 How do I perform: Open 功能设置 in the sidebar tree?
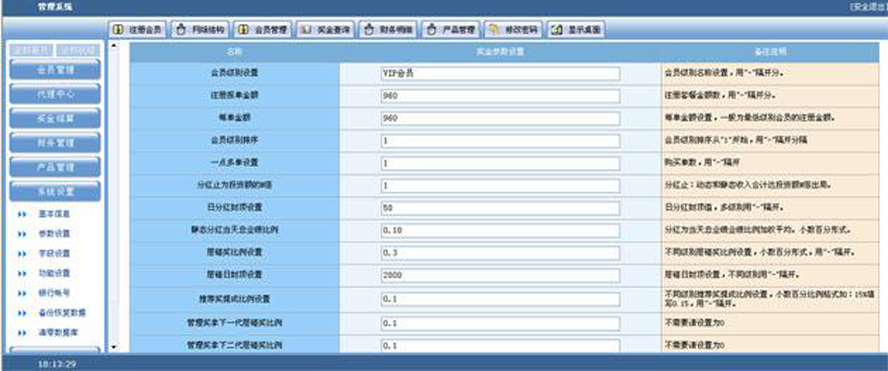pyautogui.click(x=54, y=274)
